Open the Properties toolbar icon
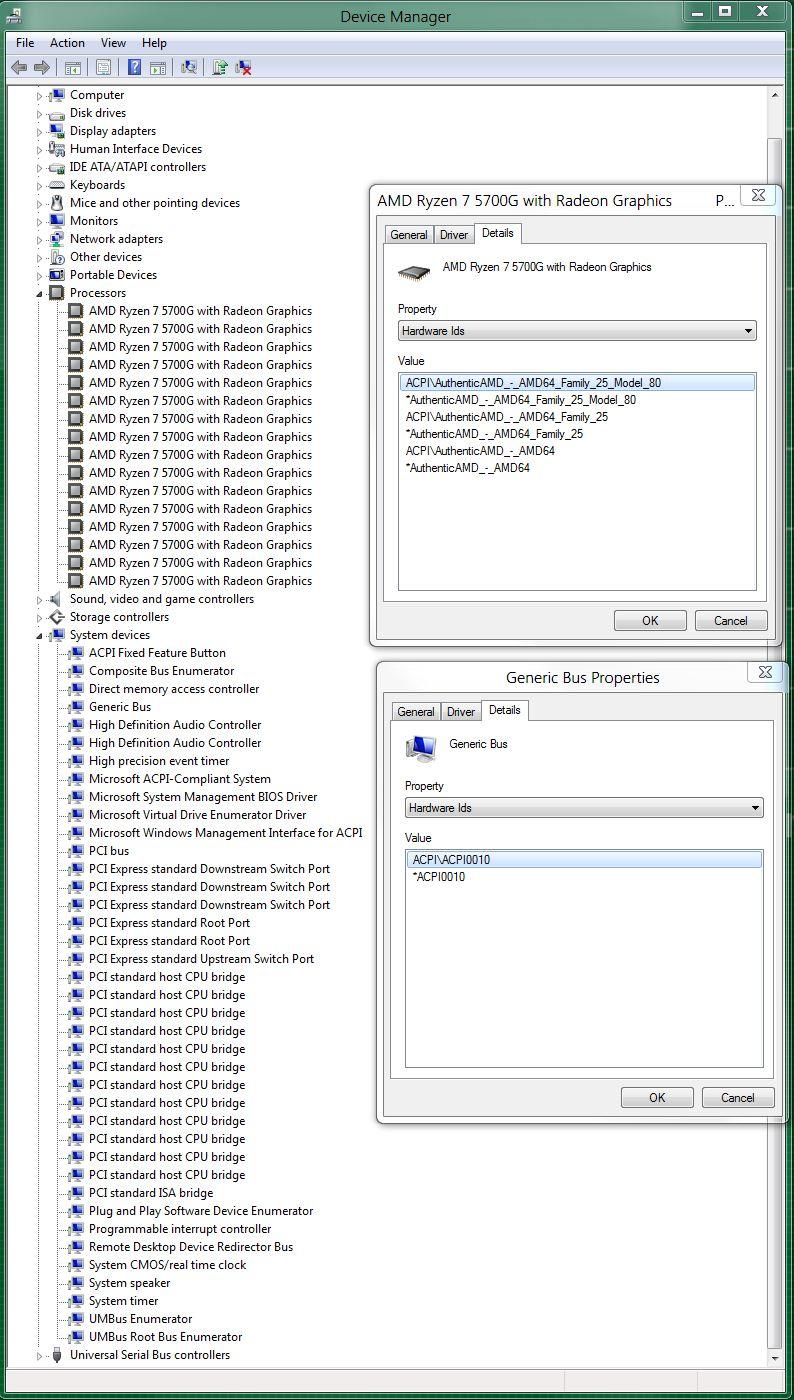The width and height of the screenshot is (794, 1400). pos(103,67)
